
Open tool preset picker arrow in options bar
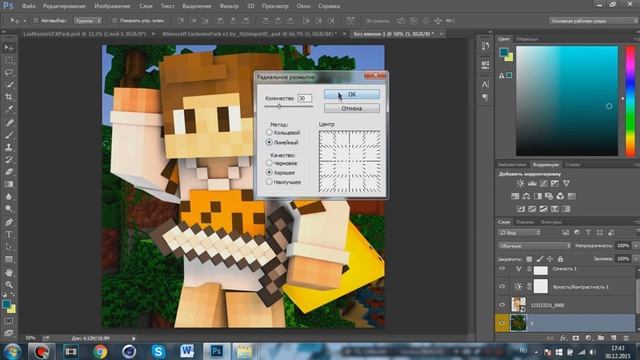(24, 20)
